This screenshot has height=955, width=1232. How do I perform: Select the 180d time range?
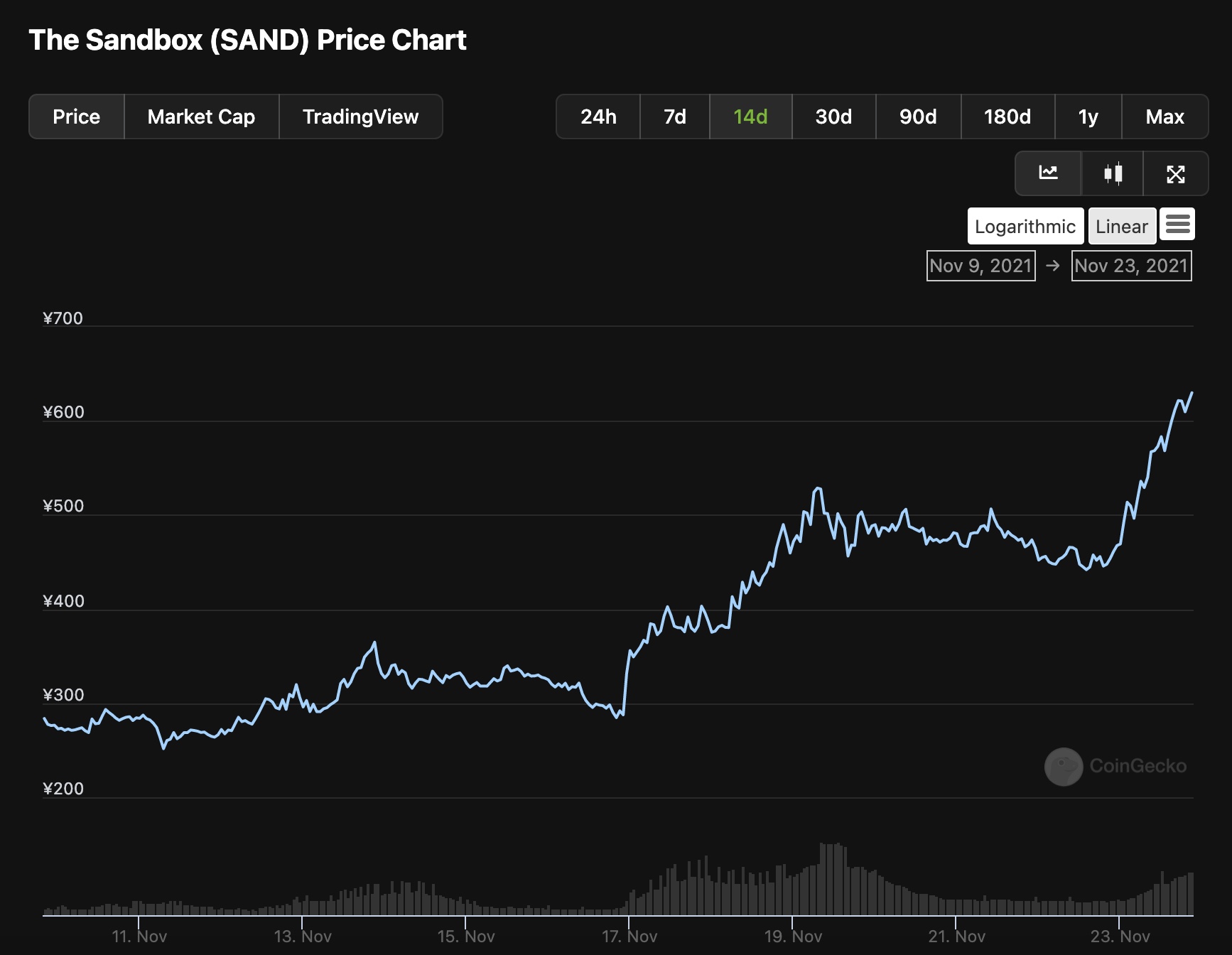[1007, 117]
